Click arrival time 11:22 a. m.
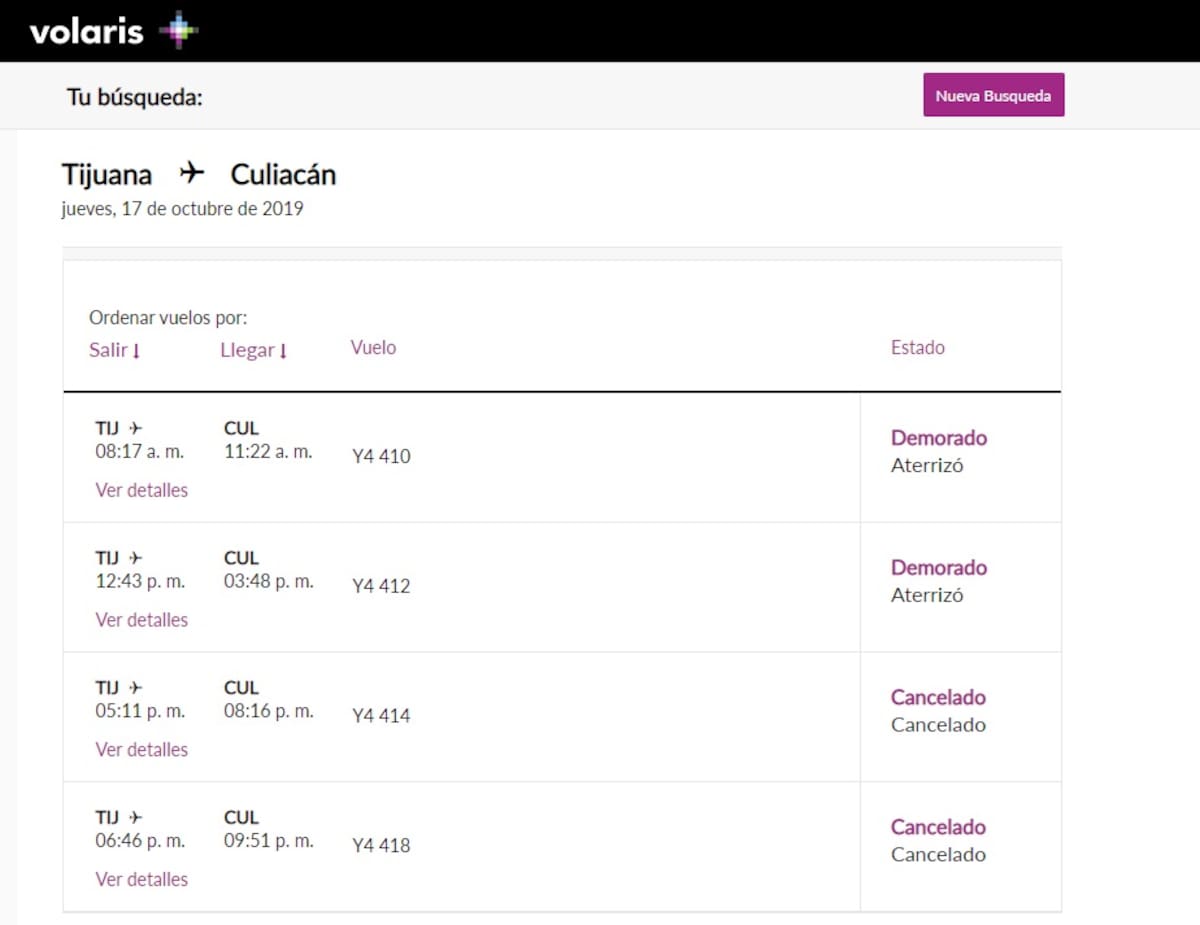Viewport: 1200px width, 925px height. coord(268,452)
